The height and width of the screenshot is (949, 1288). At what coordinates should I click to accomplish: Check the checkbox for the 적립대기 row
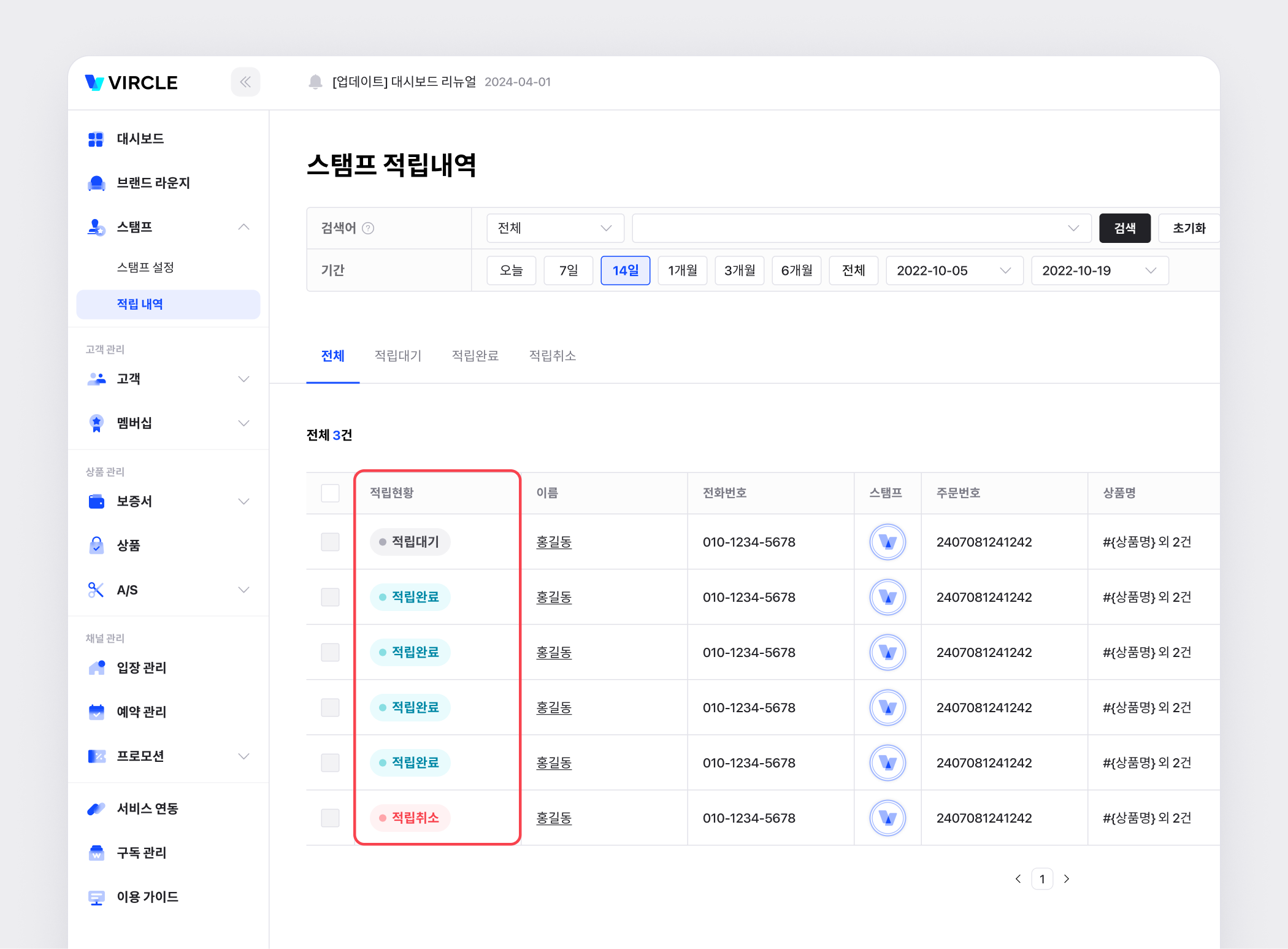(330, 542)
